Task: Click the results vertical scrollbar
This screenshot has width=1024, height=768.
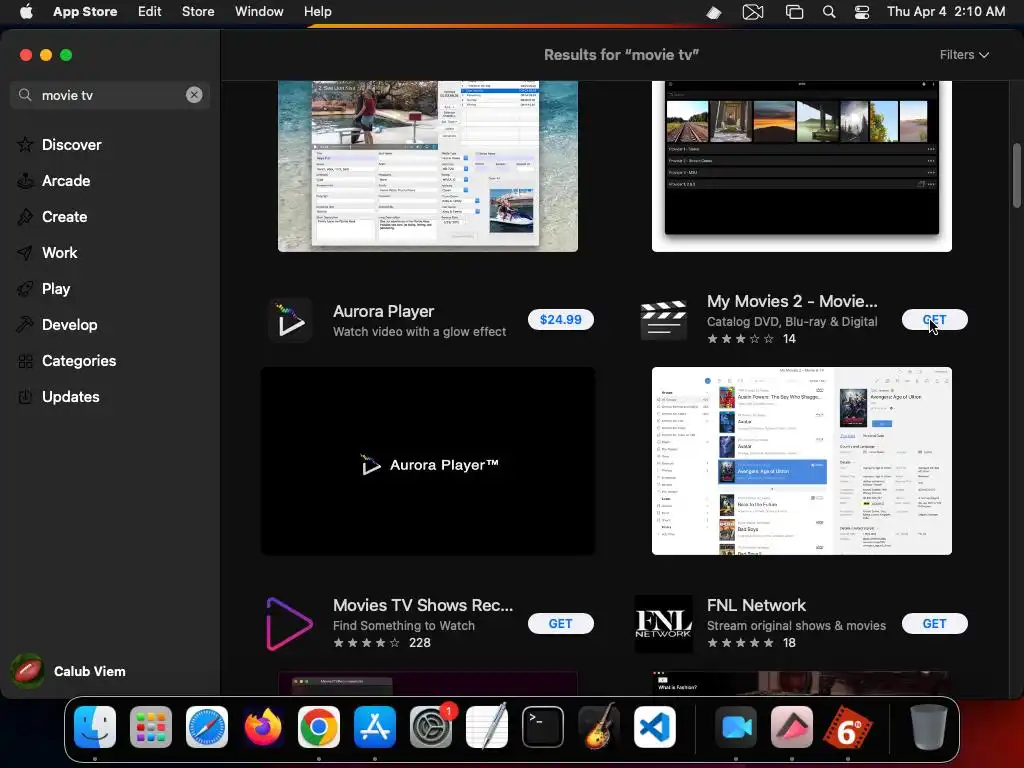Action: (1016, 175)
